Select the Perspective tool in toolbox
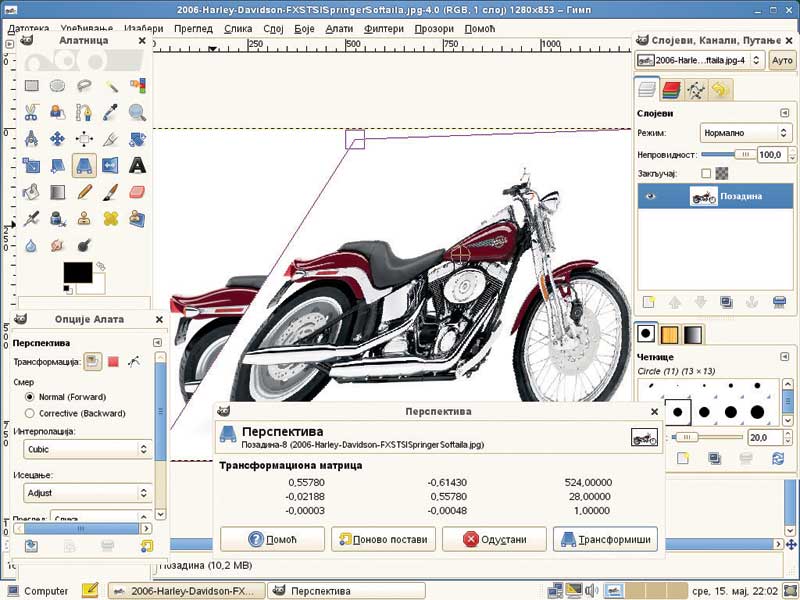 pyautogui.click(x=84, y=165)
